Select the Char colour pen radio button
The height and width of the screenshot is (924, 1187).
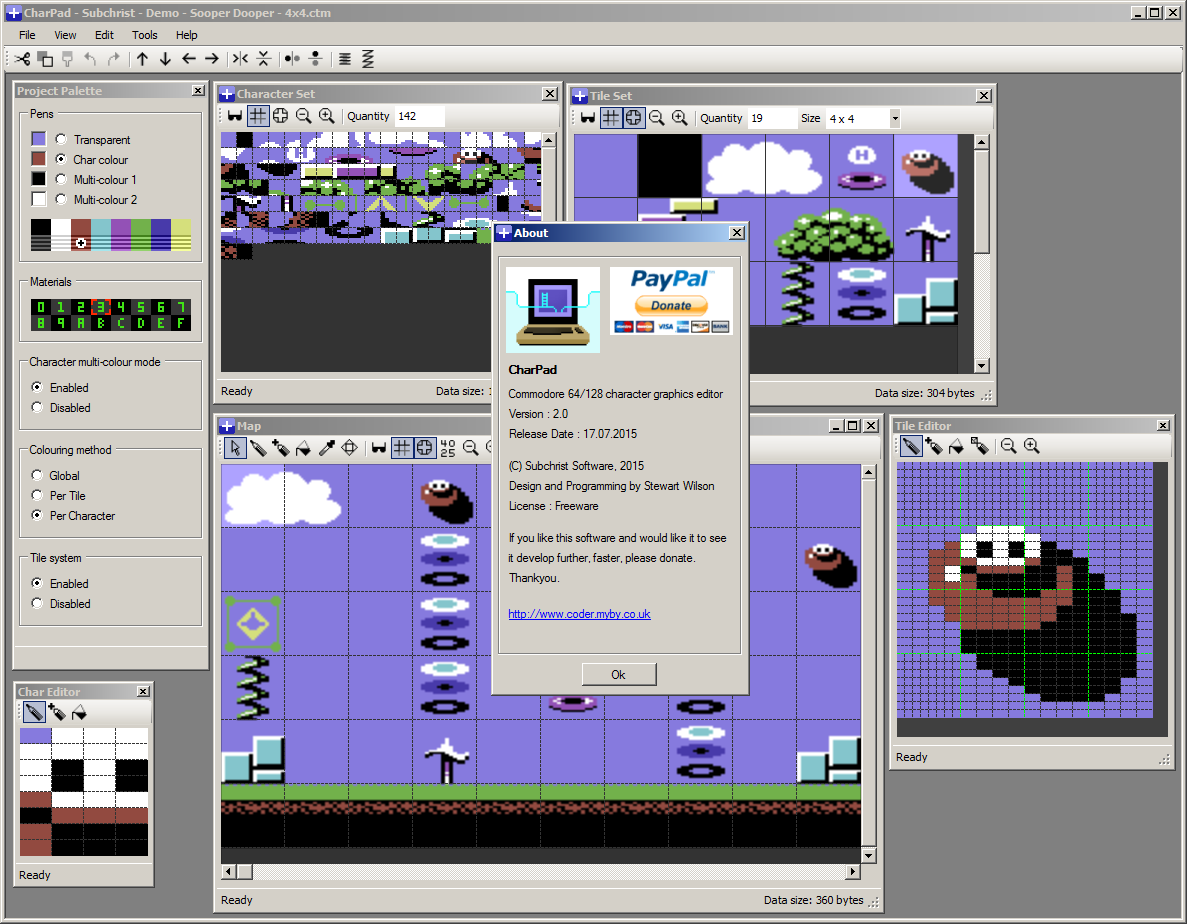pos(61,159)
